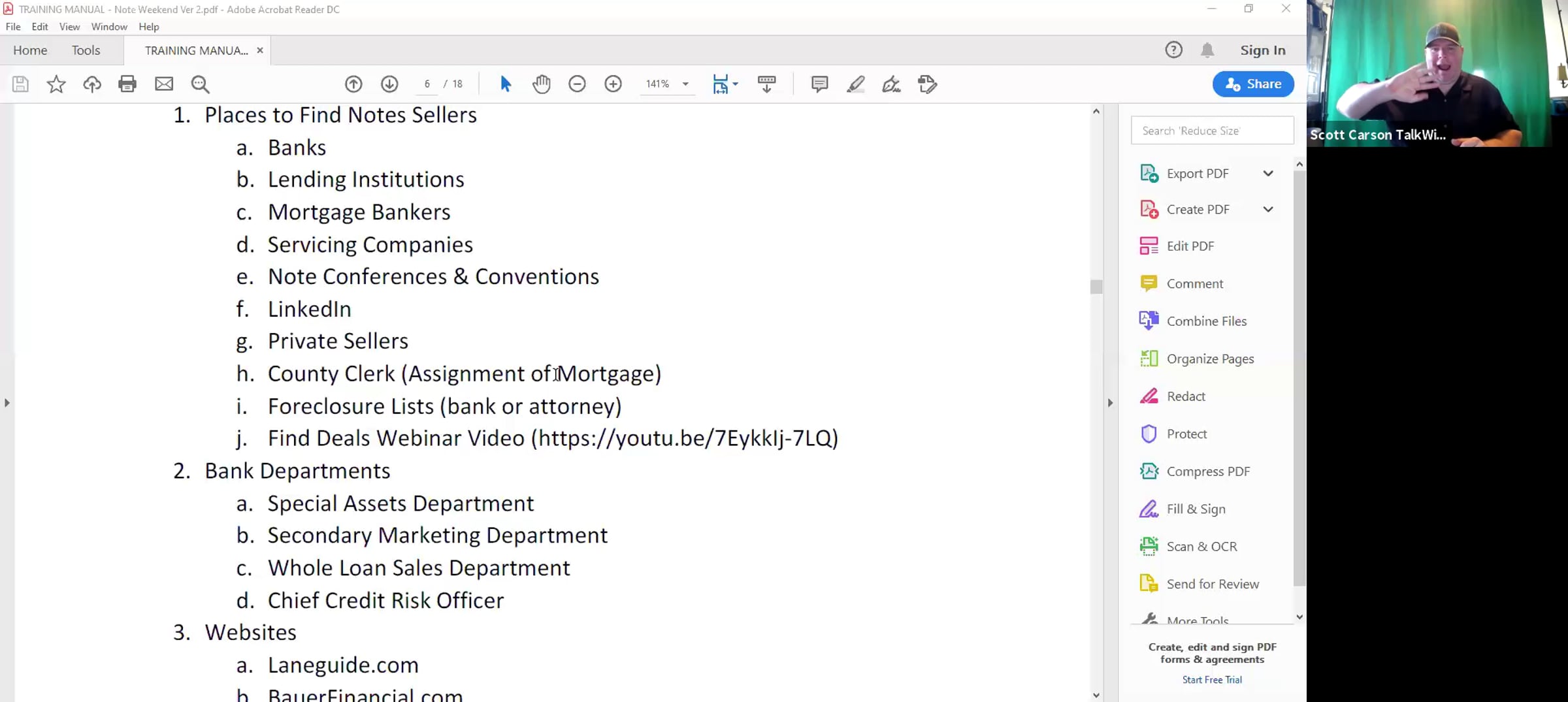1568x702 pixels.
Task: Click the document scroll up arrow
Action: (x=1096, y=111)
